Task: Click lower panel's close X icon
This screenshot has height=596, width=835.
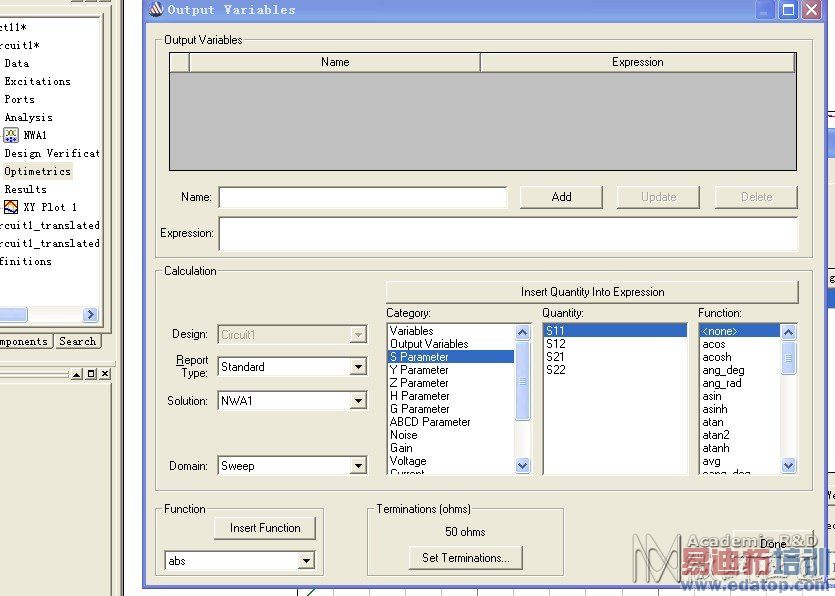Action: [x=105, y=374]
